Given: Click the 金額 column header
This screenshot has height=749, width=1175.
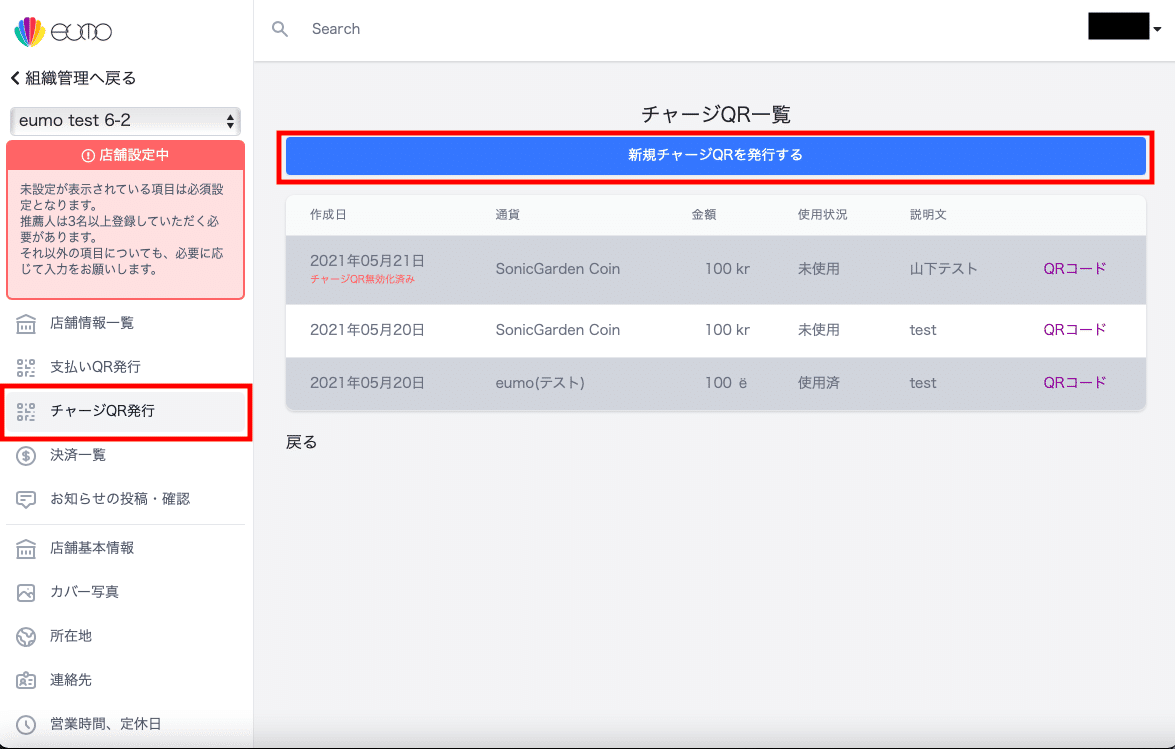Looking at the screenshot, I should tap(704, 215).
